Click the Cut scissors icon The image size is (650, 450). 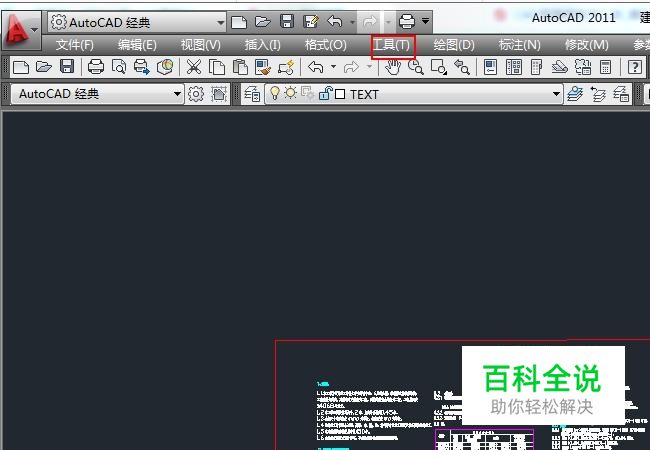click(194, 67)
